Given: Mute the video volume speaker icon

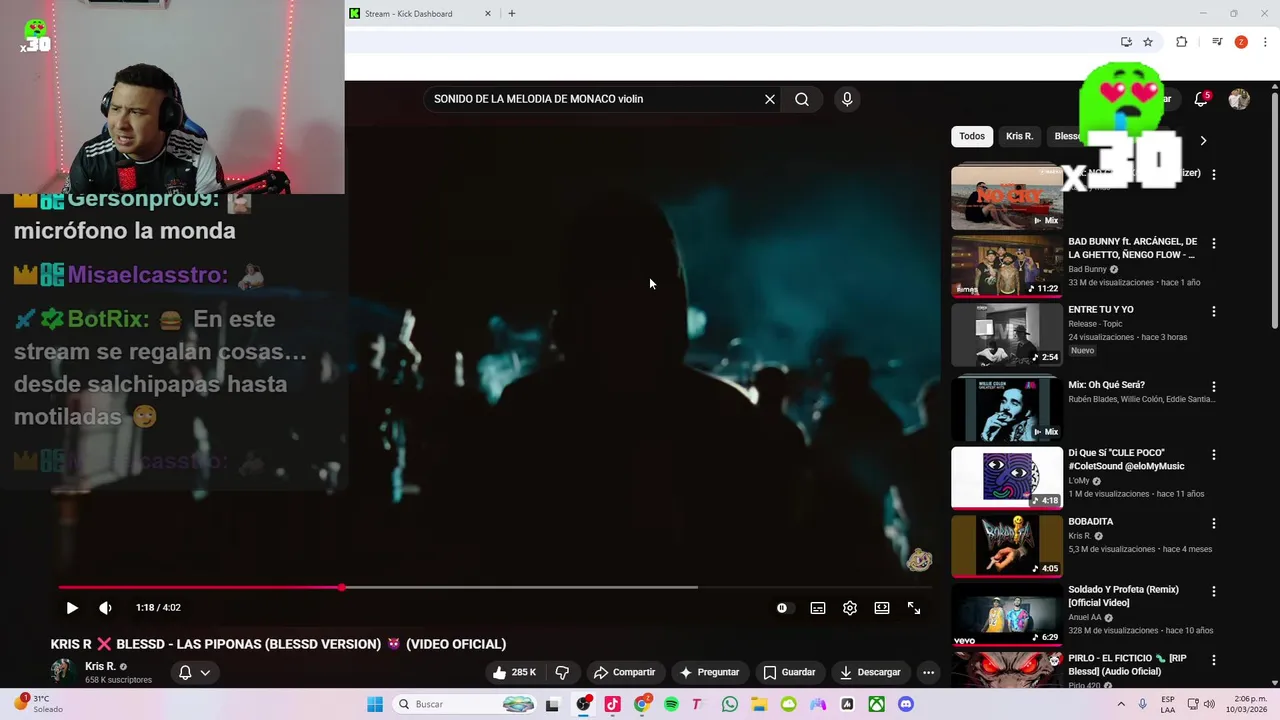Looking at the screenshot, I should point(105,608).
